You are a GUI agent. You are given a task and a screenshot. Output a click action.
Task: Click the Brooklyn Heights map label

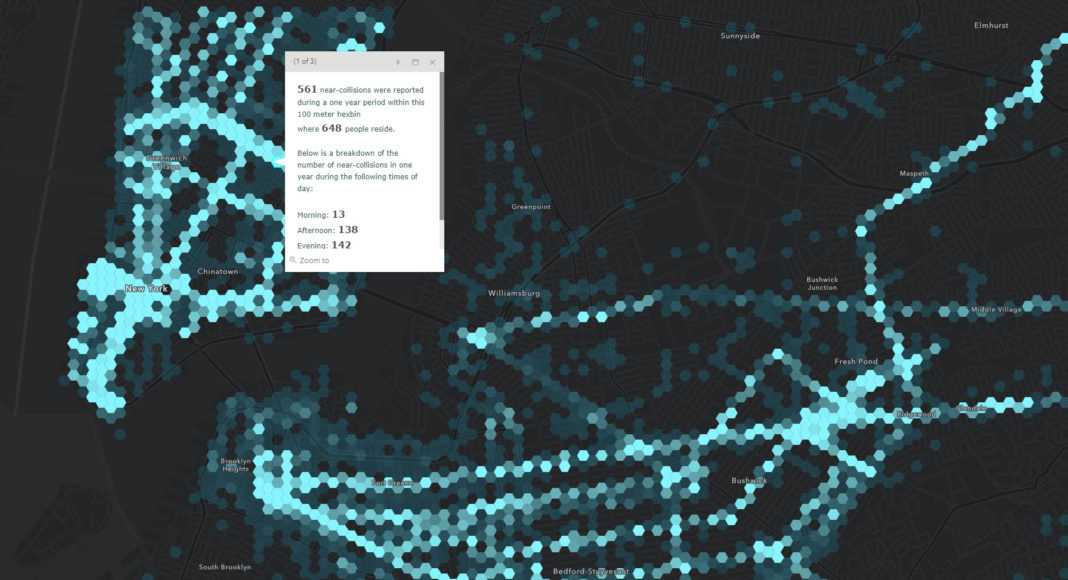(x=236, y=465)
